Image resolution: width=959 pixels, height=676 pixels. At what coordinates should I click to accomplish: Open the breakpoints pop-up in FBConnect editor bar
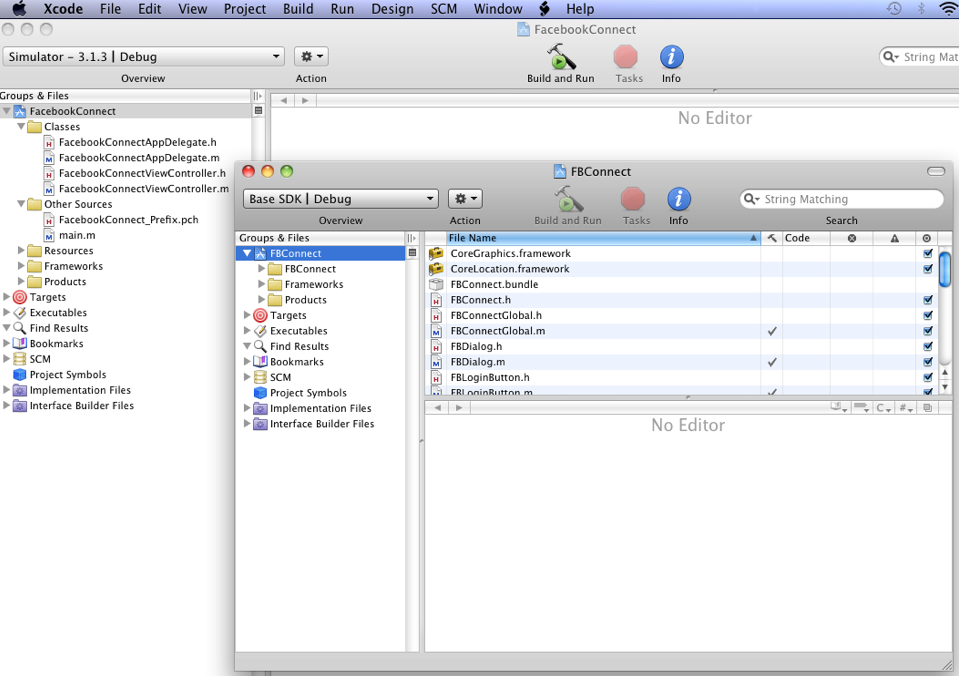point(861,407)
